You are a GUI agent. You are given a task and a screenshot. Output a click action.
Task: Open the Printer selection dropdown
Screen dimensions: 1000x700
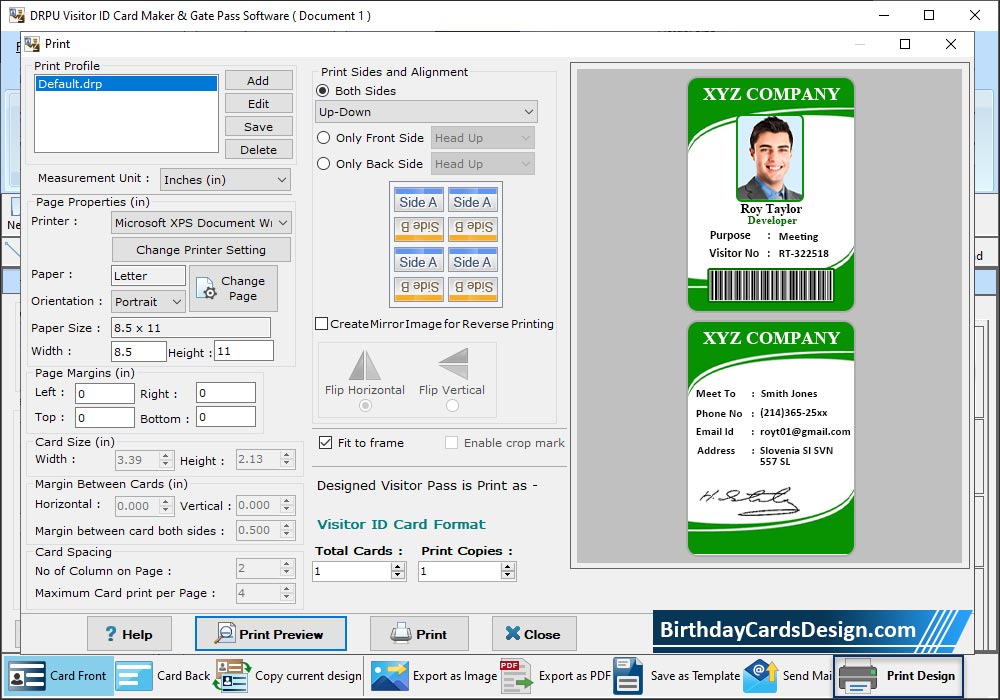tap(202, 222)
